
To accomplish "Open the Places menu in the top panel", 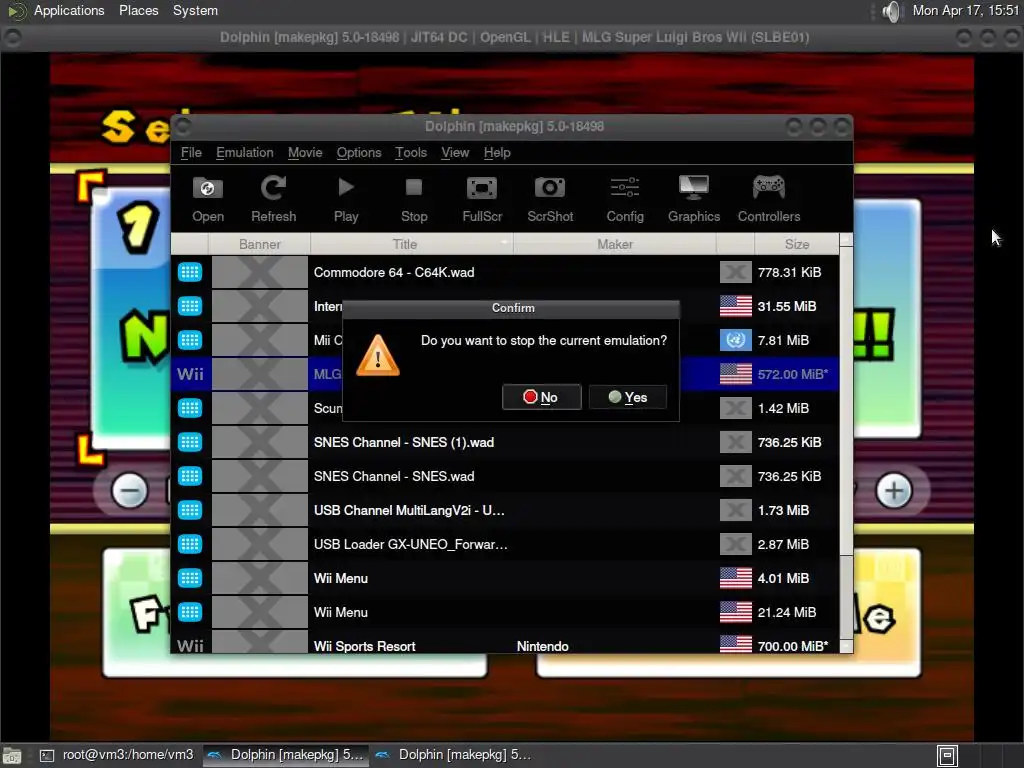I will tap(138, 10).
